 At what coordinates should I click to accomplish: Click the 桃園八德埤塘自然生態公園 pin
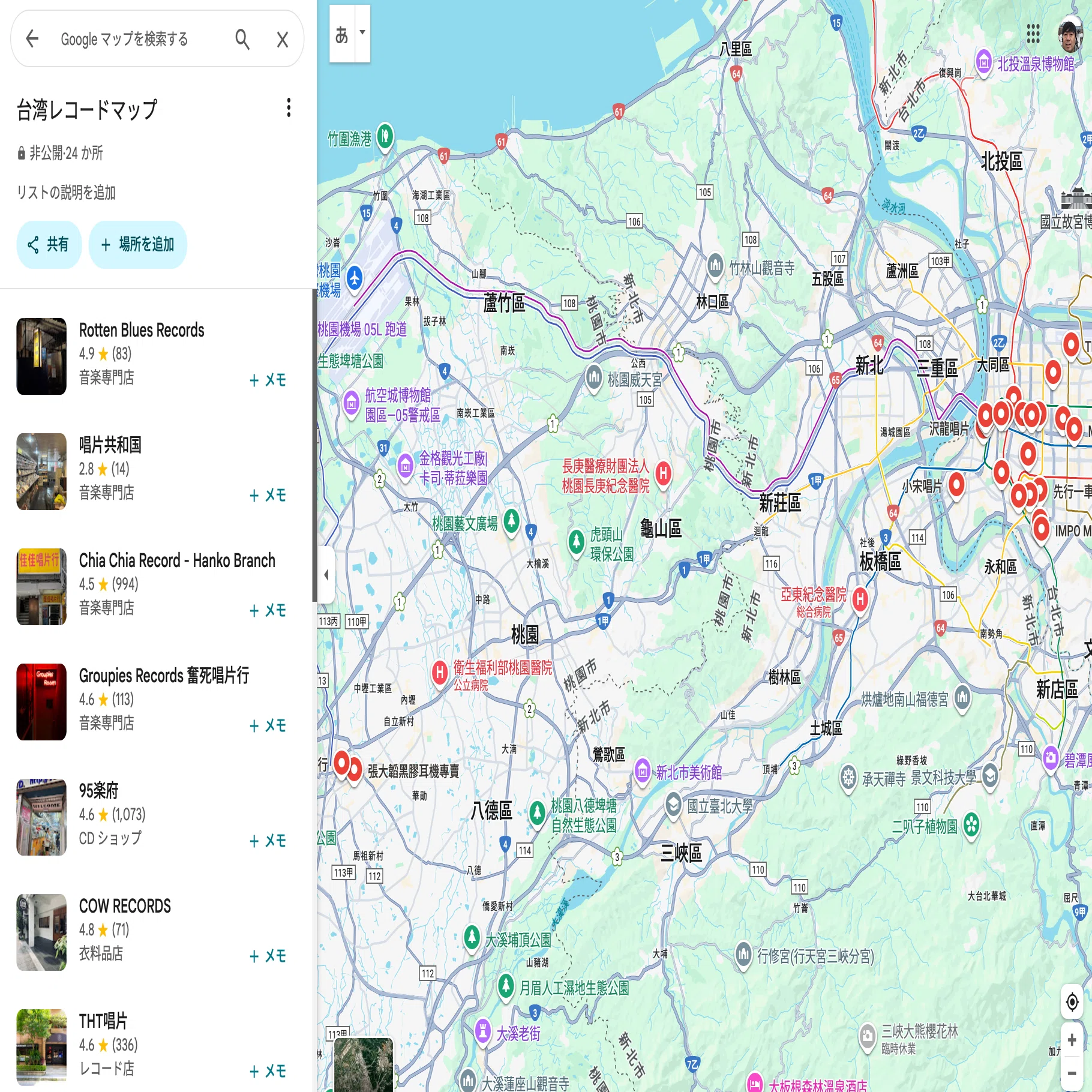(537, 813)
